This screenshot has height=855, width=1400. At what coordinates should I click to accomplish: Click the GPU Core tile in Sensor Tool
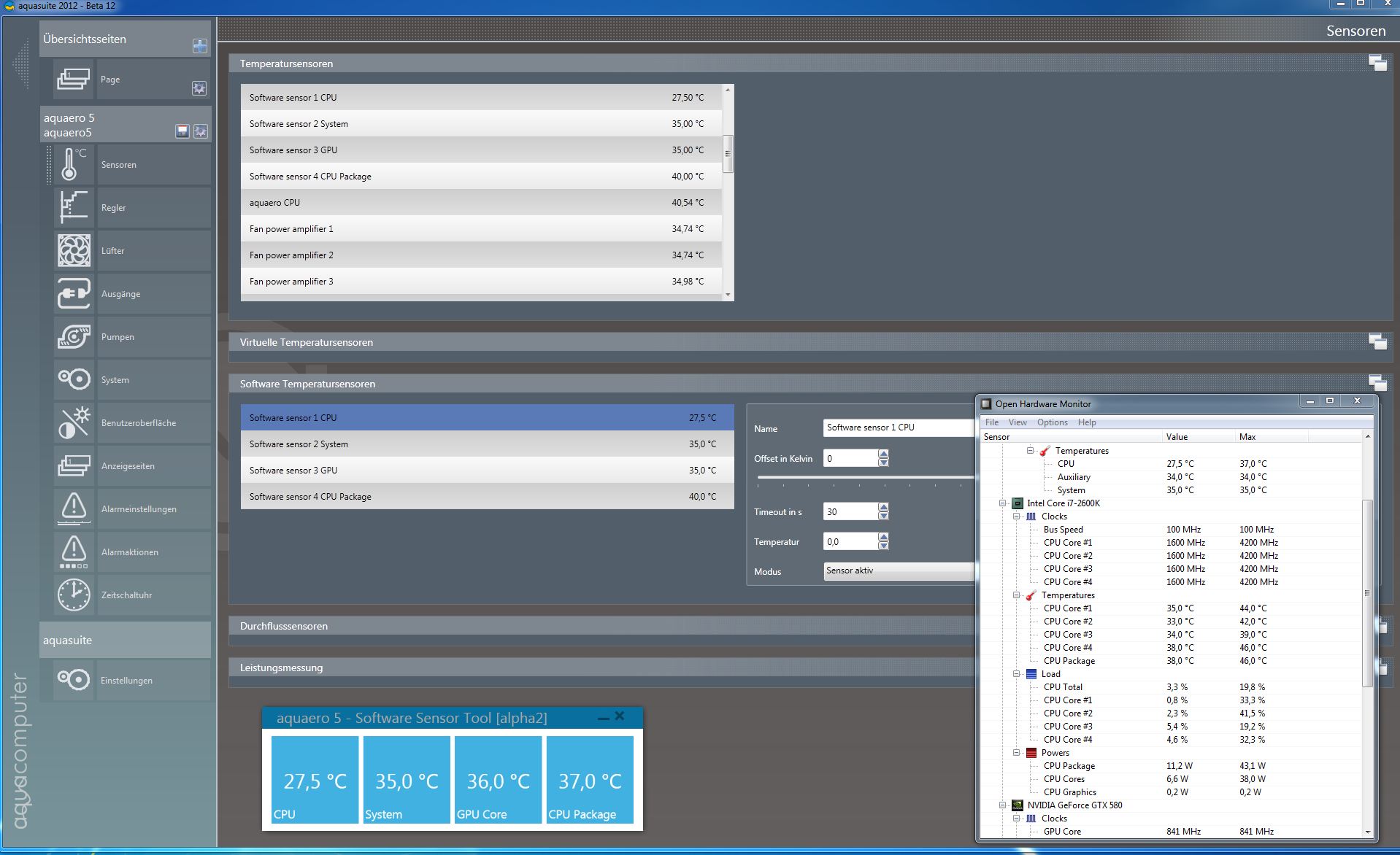(x=498, y=780)
